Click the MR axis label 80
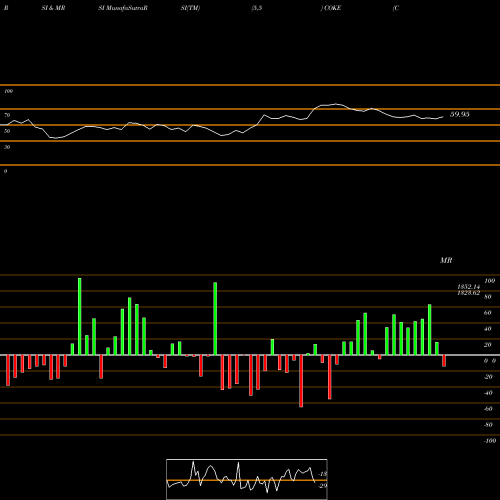This screenshot has width=500, height=500. [x=488, y=297]
